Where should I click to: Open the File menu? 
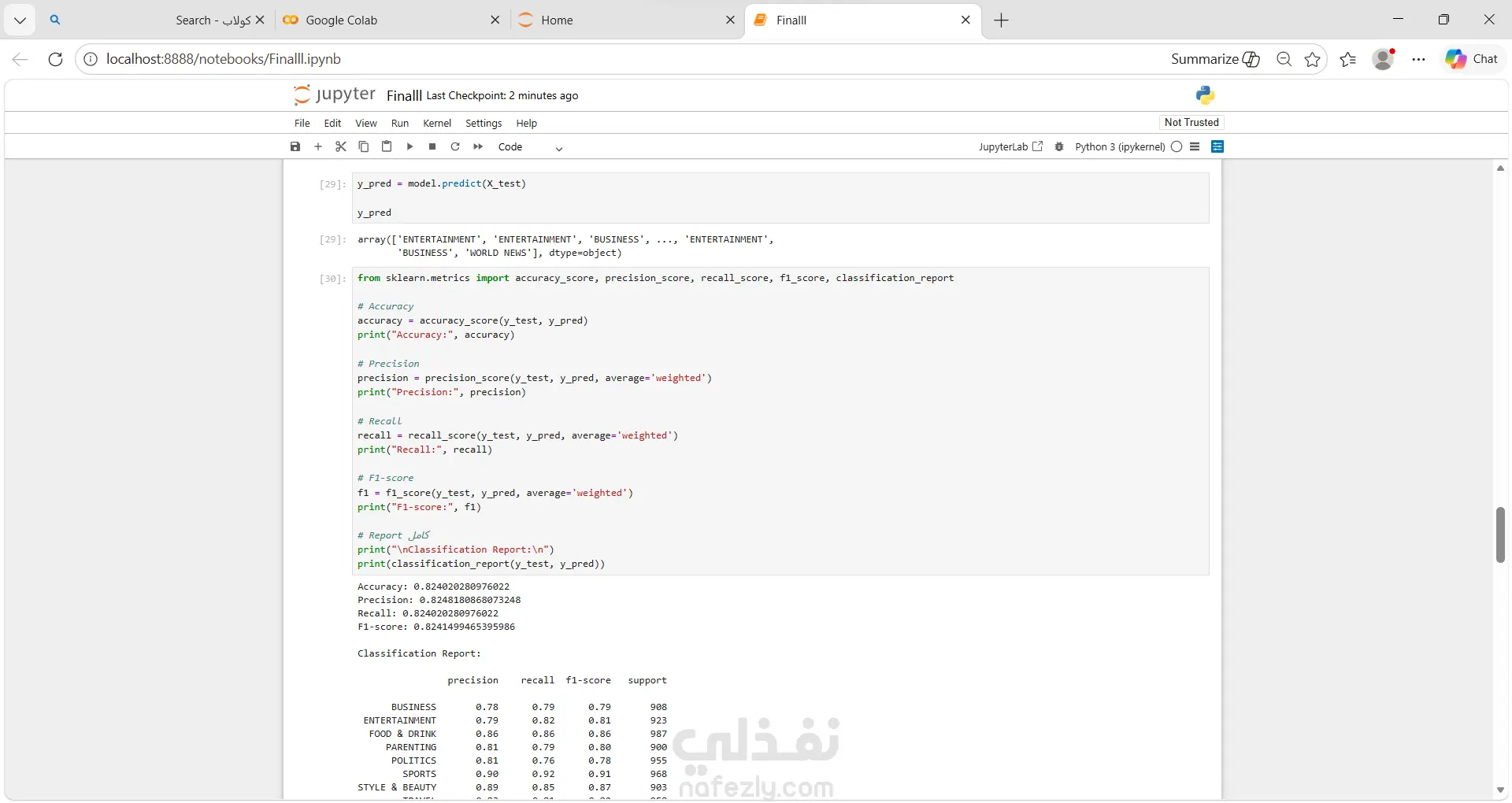coord(302,123)
